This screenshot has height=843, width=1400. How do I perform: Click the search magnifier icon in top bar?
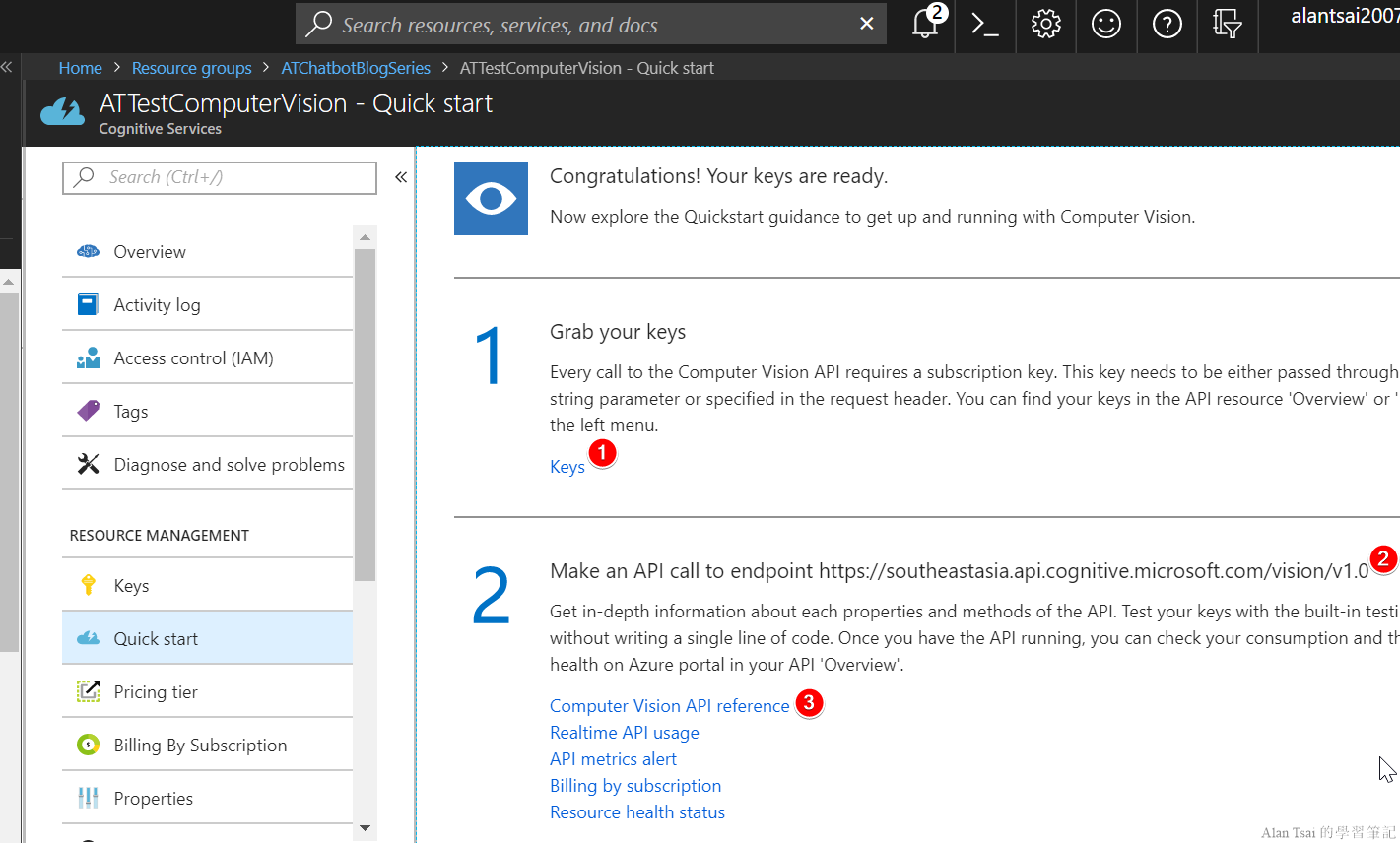pyautogui.click(x=318, y=24)
